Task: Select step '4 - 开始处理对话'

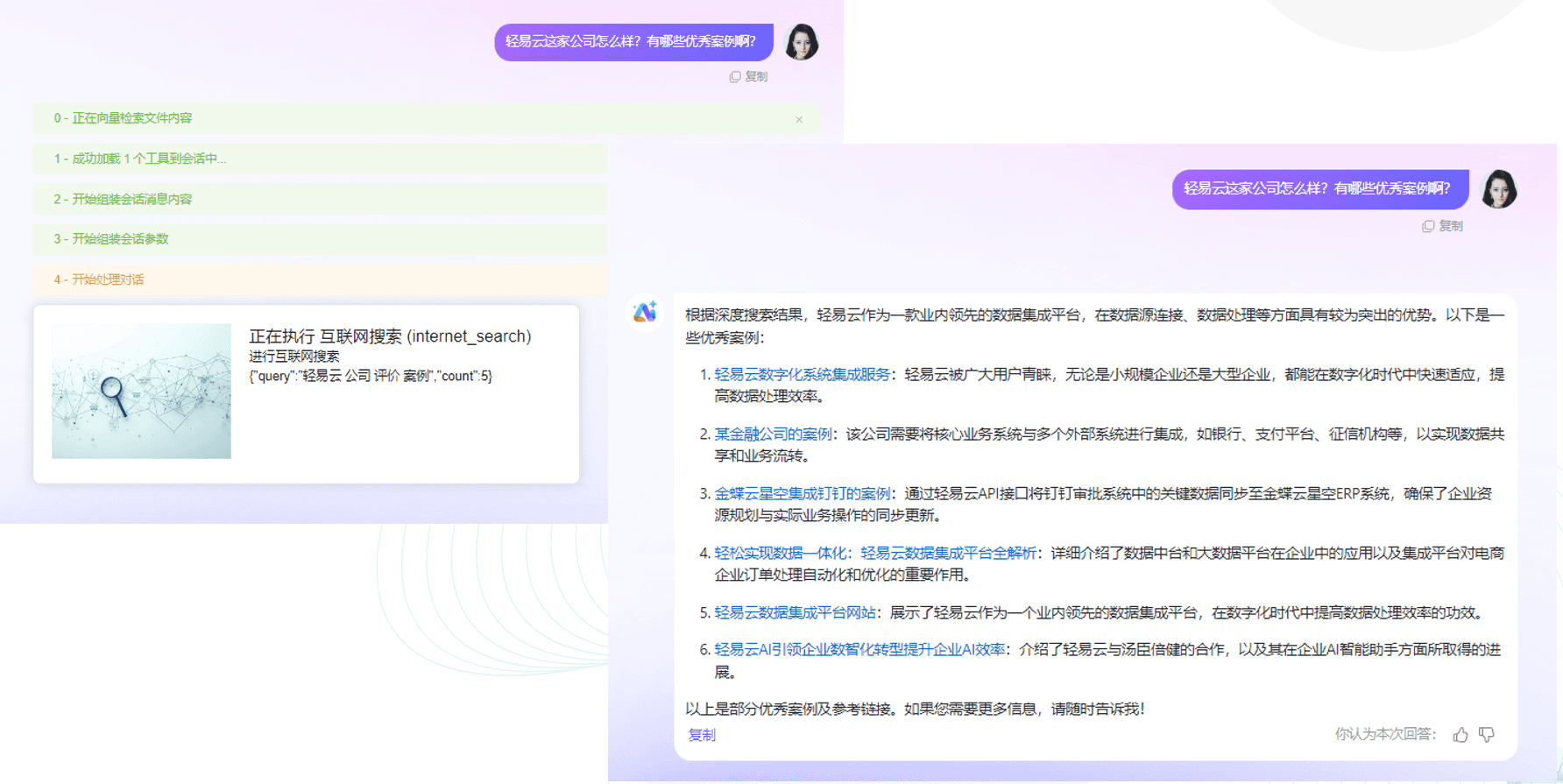Action: [320, 279]
